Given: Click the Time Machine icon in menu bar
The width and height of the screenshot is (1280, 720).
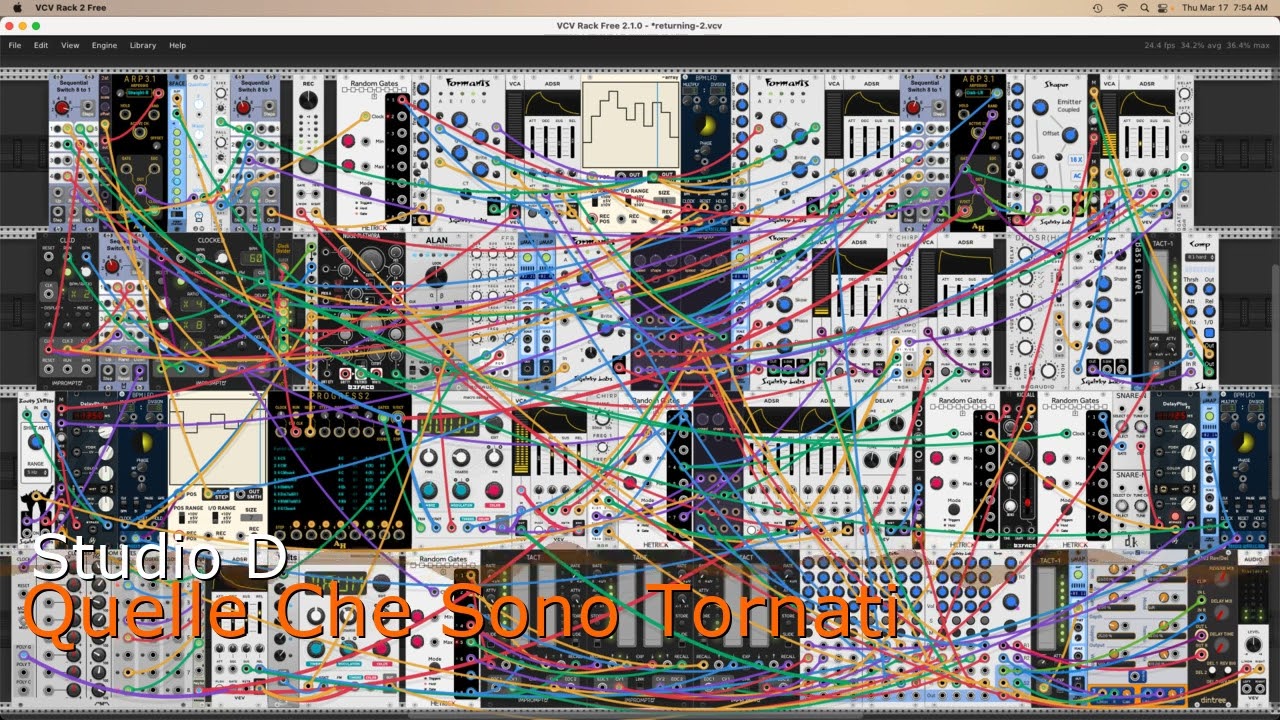Looking at the screenshot, I should click(x=1097, y=8).
